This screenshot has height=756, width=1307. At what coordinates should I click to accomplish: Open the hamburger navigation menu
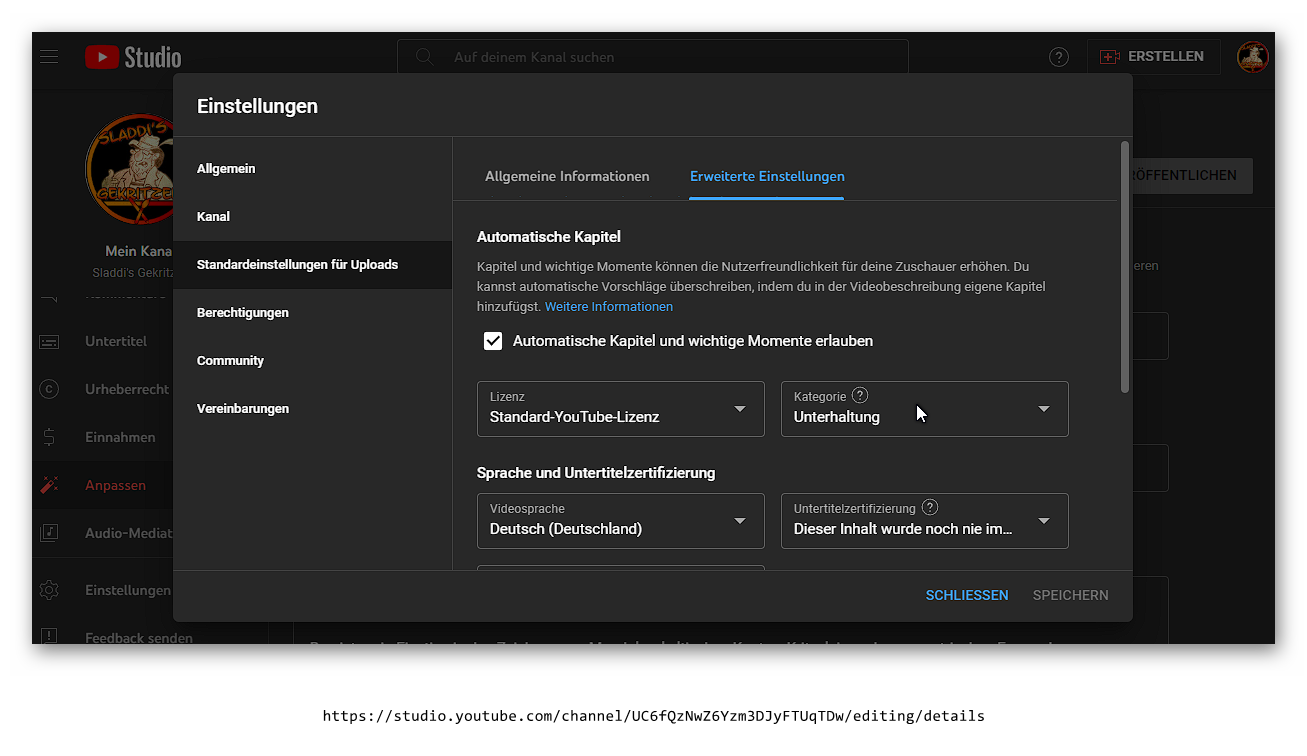tap(49, 57)
